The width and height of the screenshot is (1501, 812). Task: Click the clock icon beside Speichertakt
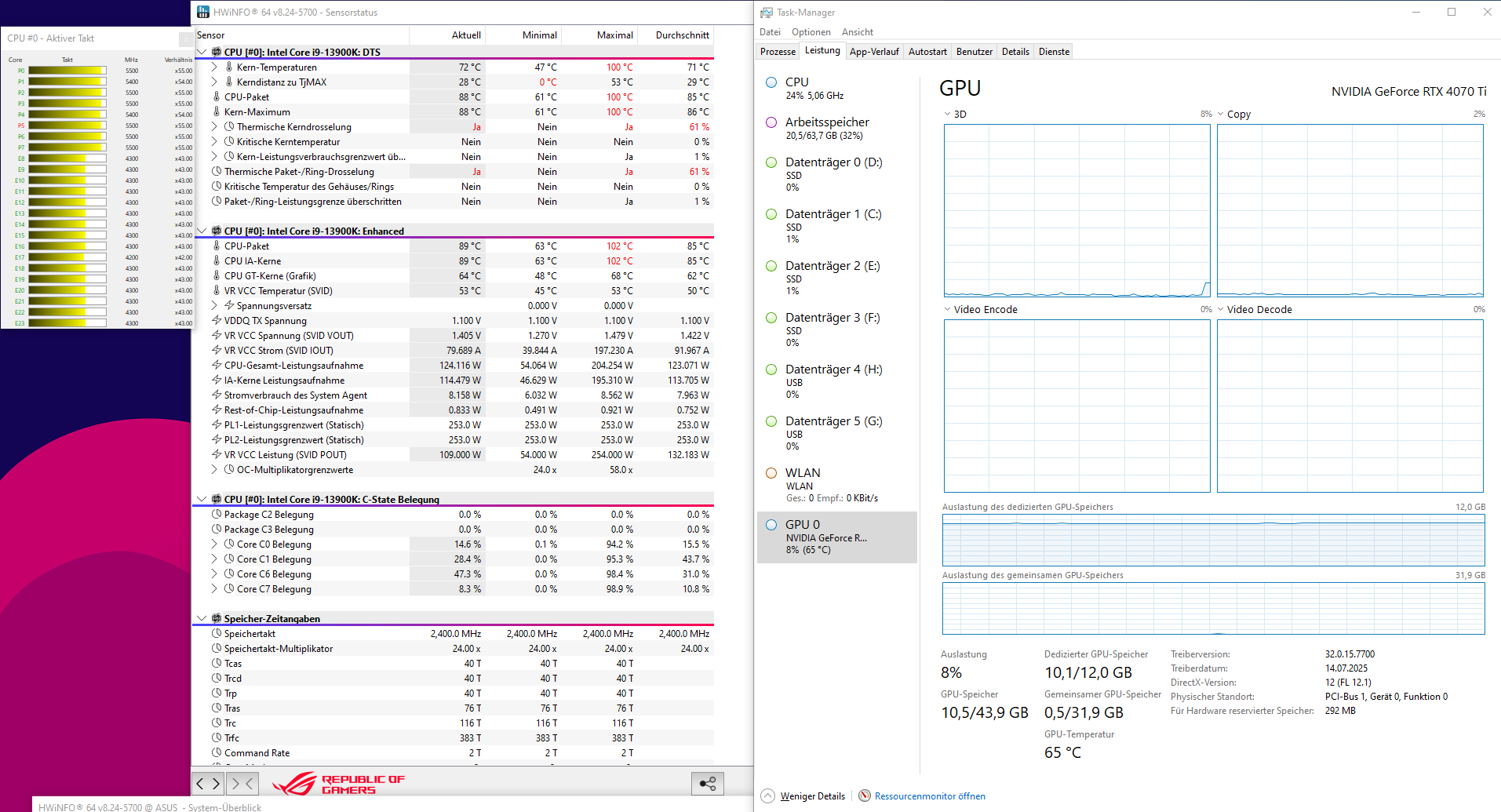(217, 633)
